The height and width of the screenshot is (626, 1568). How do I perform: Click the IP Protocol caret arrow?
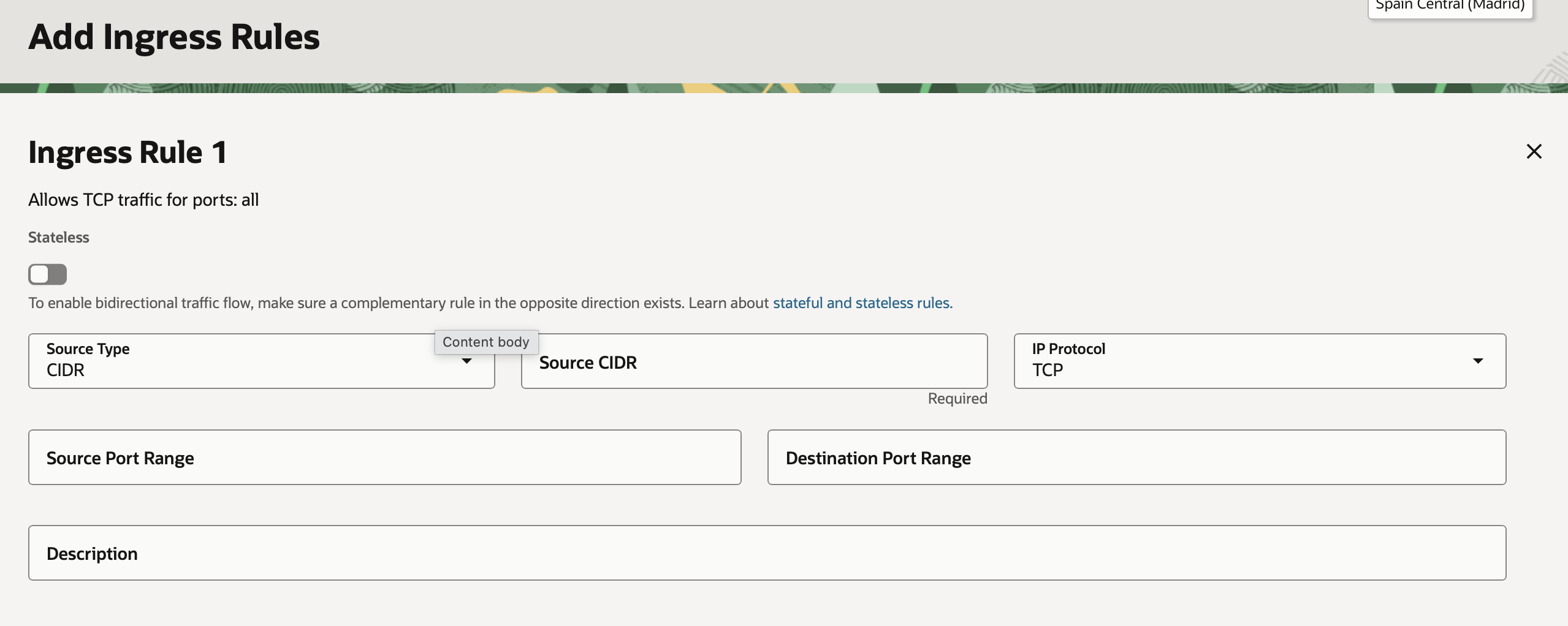[1478, 361]
